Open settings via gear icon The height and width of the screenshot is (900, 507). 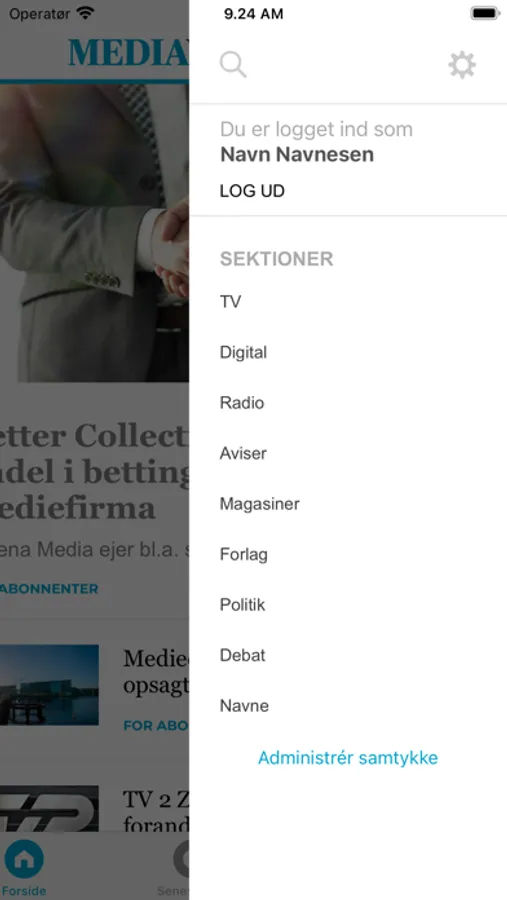pos(462,65)
